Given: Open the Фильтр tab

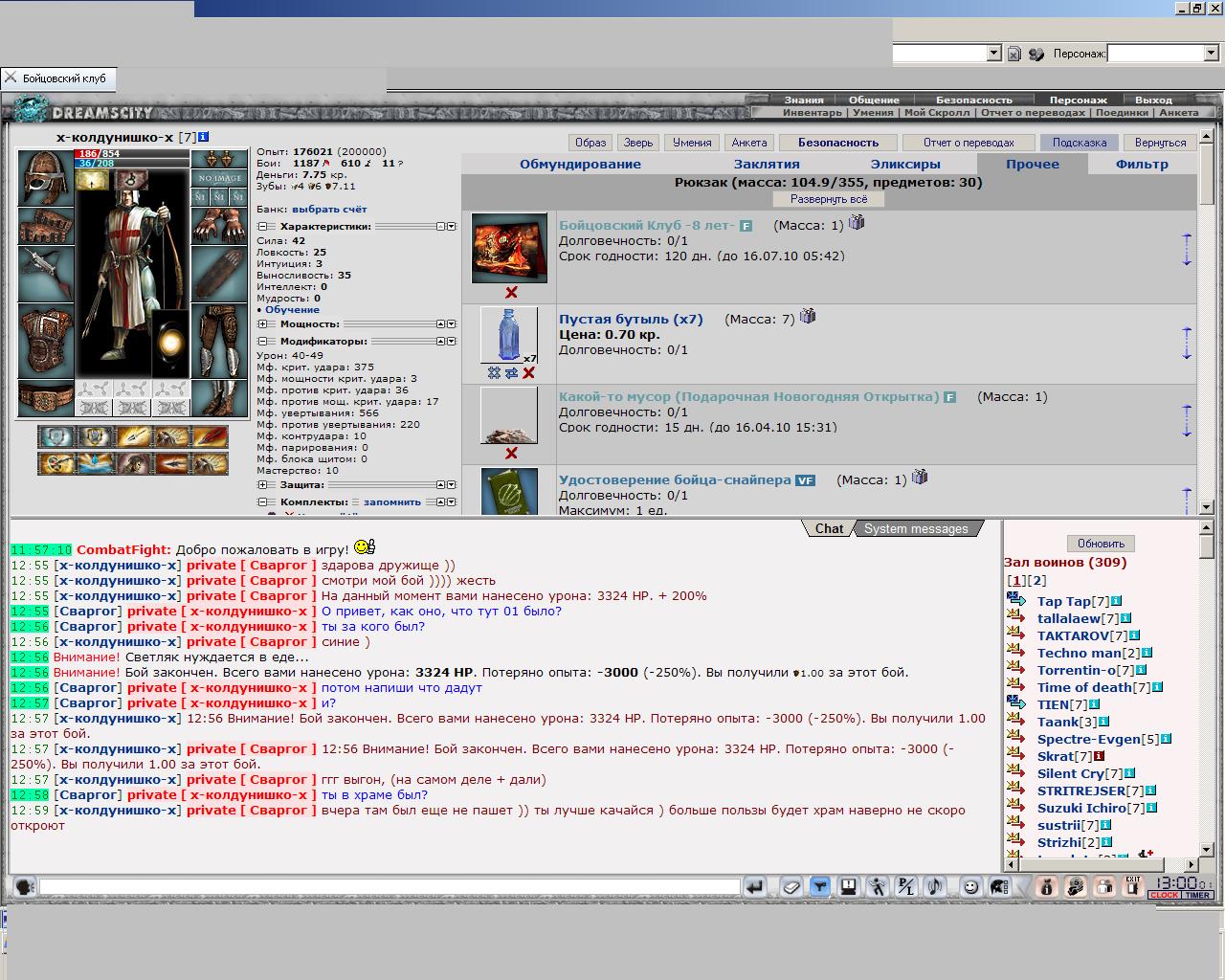Looking at the screenshot, I should pyautogui.click(x=1142, y=164).
